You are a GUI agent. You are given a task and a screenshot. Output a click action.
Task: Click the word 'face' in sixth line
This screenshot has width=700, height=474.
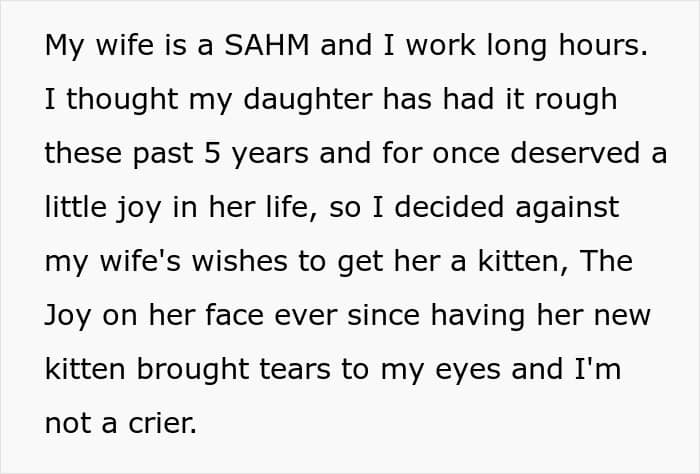pyautogui.click(x=234, y=316)
